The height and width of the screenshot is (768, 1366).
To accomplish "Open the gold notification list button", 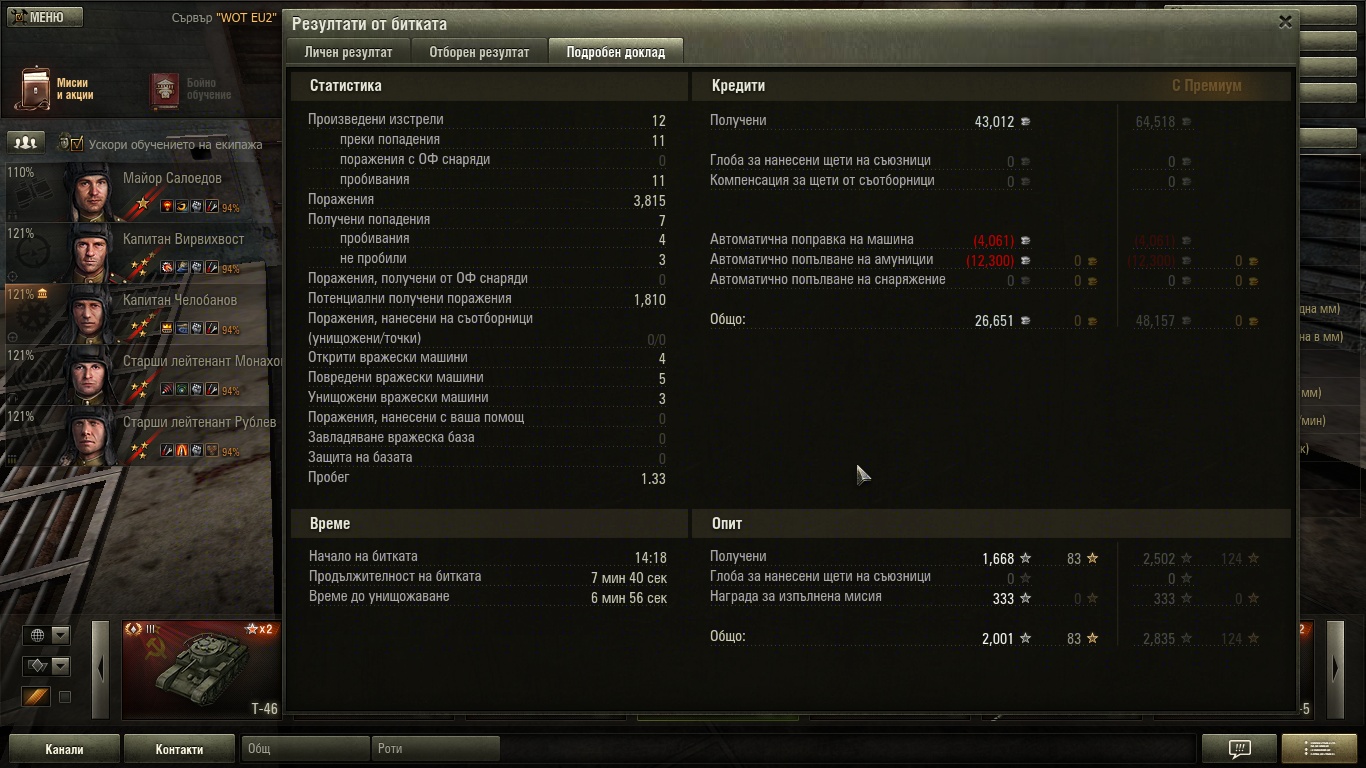I will pyautogui.click(x=1319, y=748).
